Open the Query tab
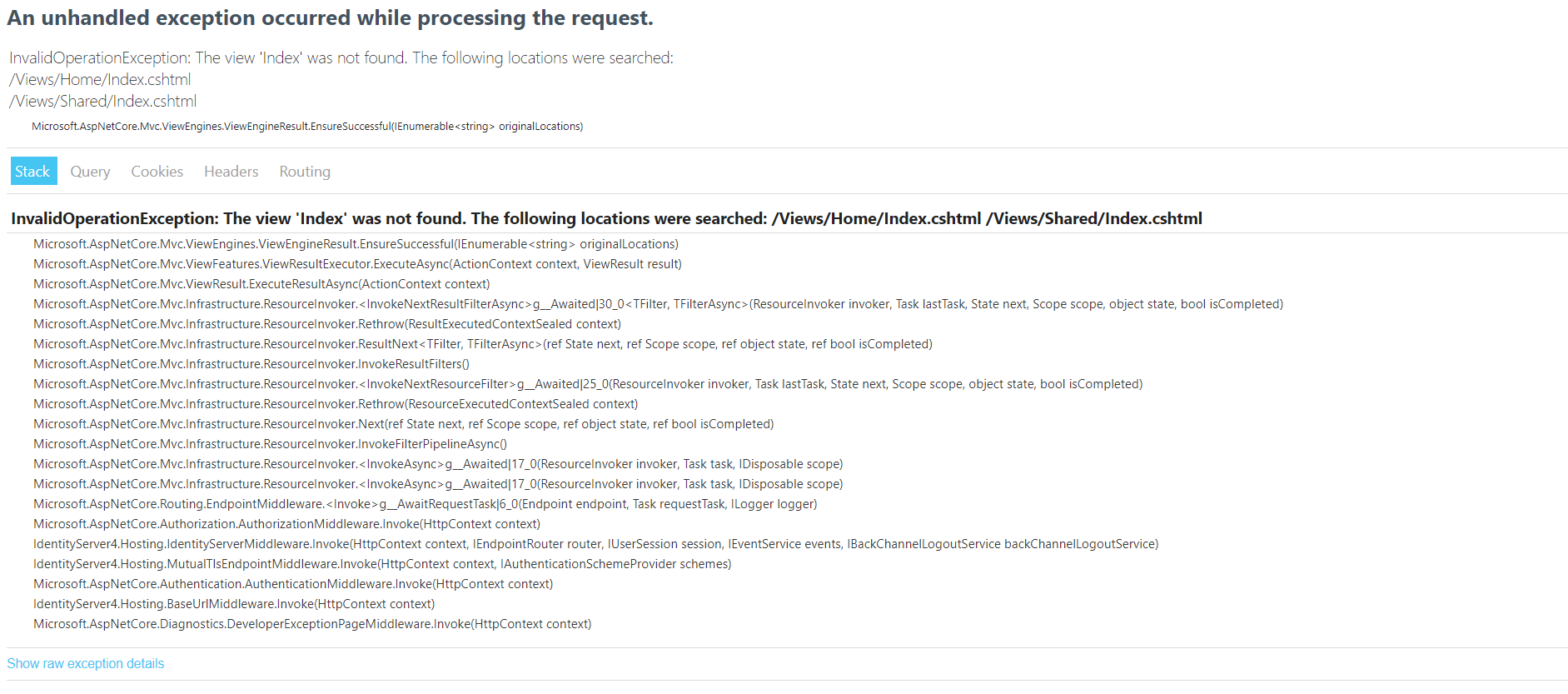1568x694 pixels. click(90, 171)
